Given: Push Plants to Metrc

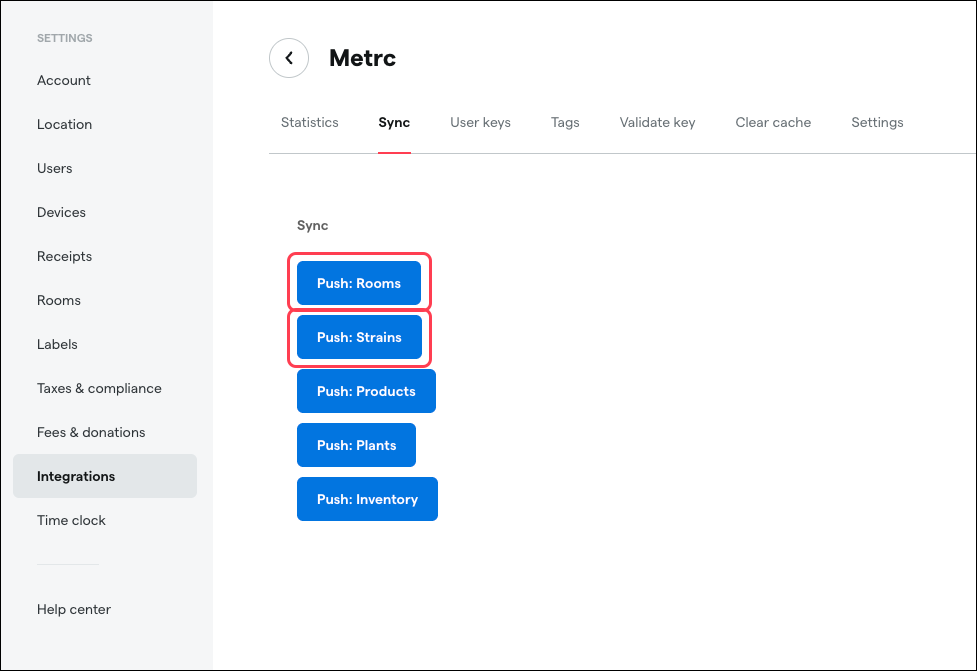Looking at the screenshot, I should click(356, 445).
